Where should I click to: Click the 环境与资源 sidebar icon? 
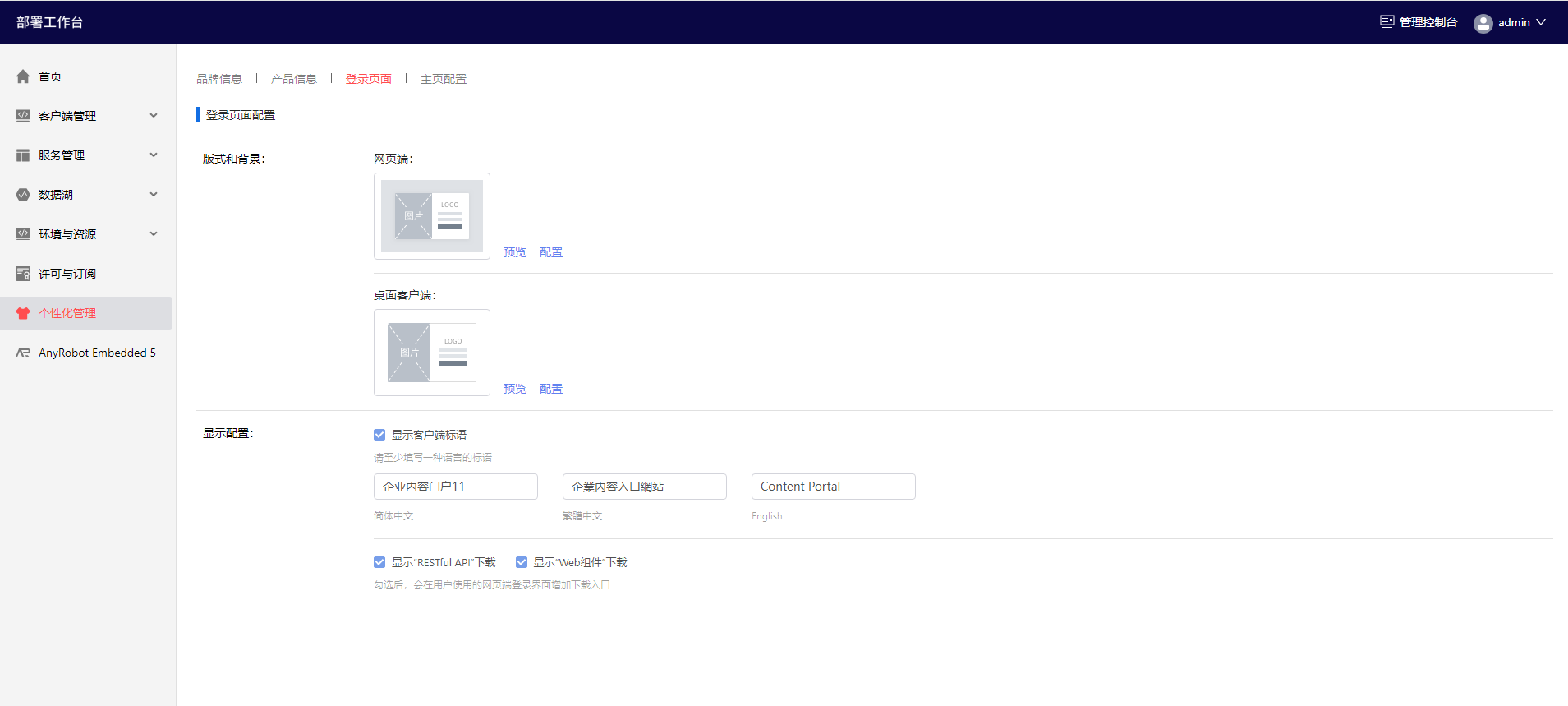(23, 234)
